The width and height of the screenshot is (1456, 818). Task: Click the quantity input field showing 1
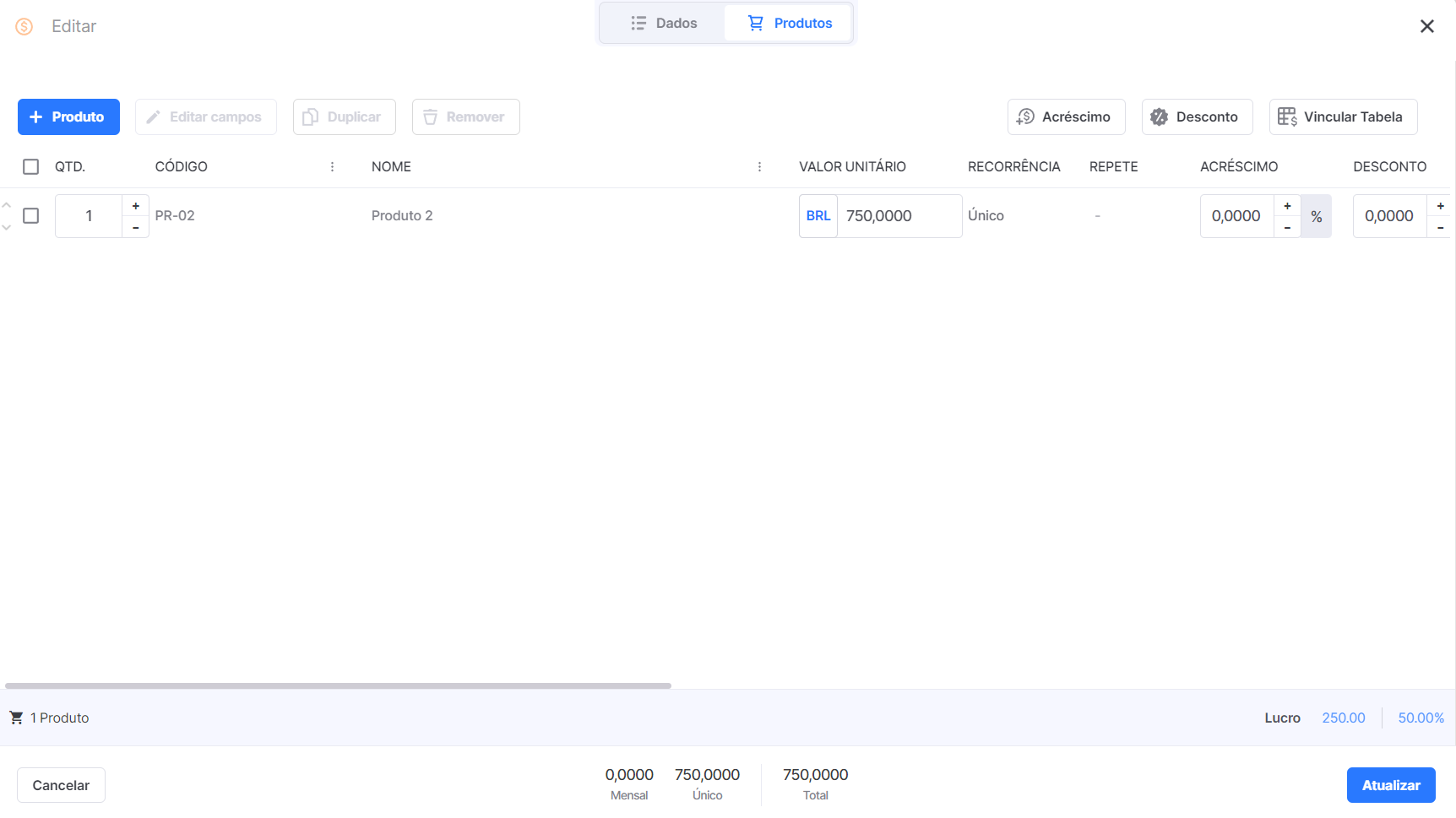pyautogui.click(x=89, y=216)
